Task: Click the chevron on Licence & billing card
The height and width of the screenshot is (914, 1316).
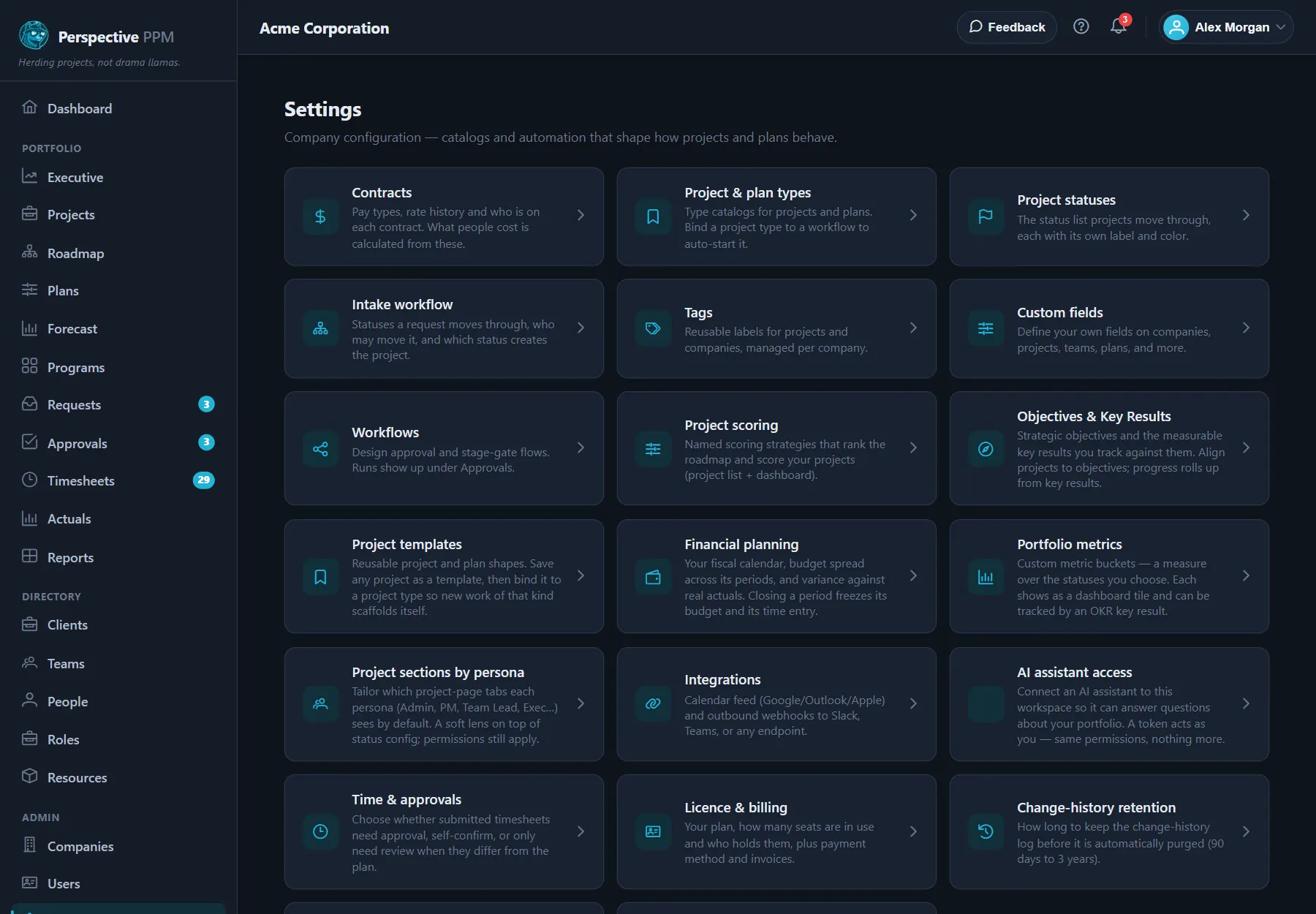Action: click(913, 831)
